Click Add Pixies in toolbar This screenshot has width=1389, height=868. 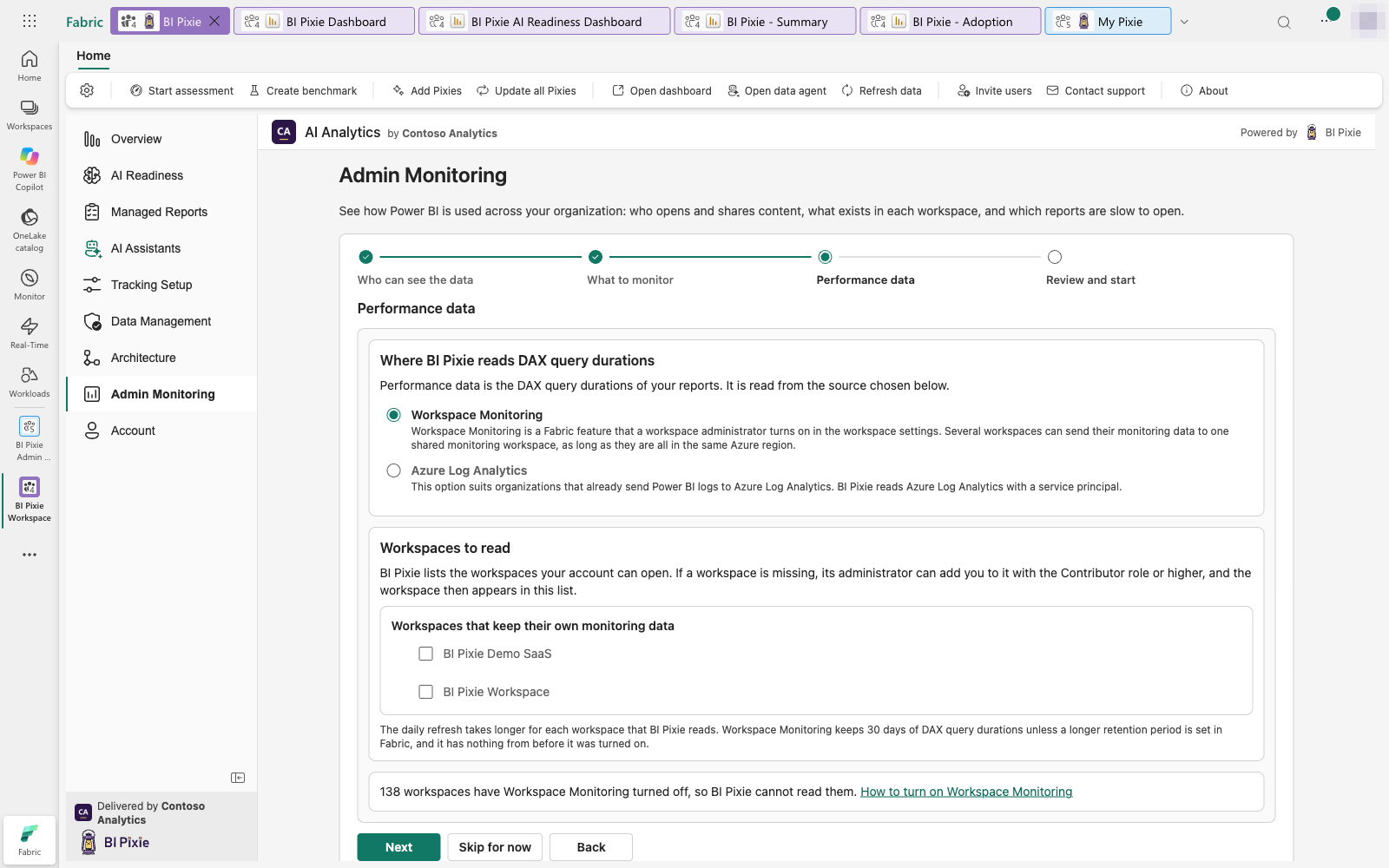pyautogui.click(x=427, y=90)
